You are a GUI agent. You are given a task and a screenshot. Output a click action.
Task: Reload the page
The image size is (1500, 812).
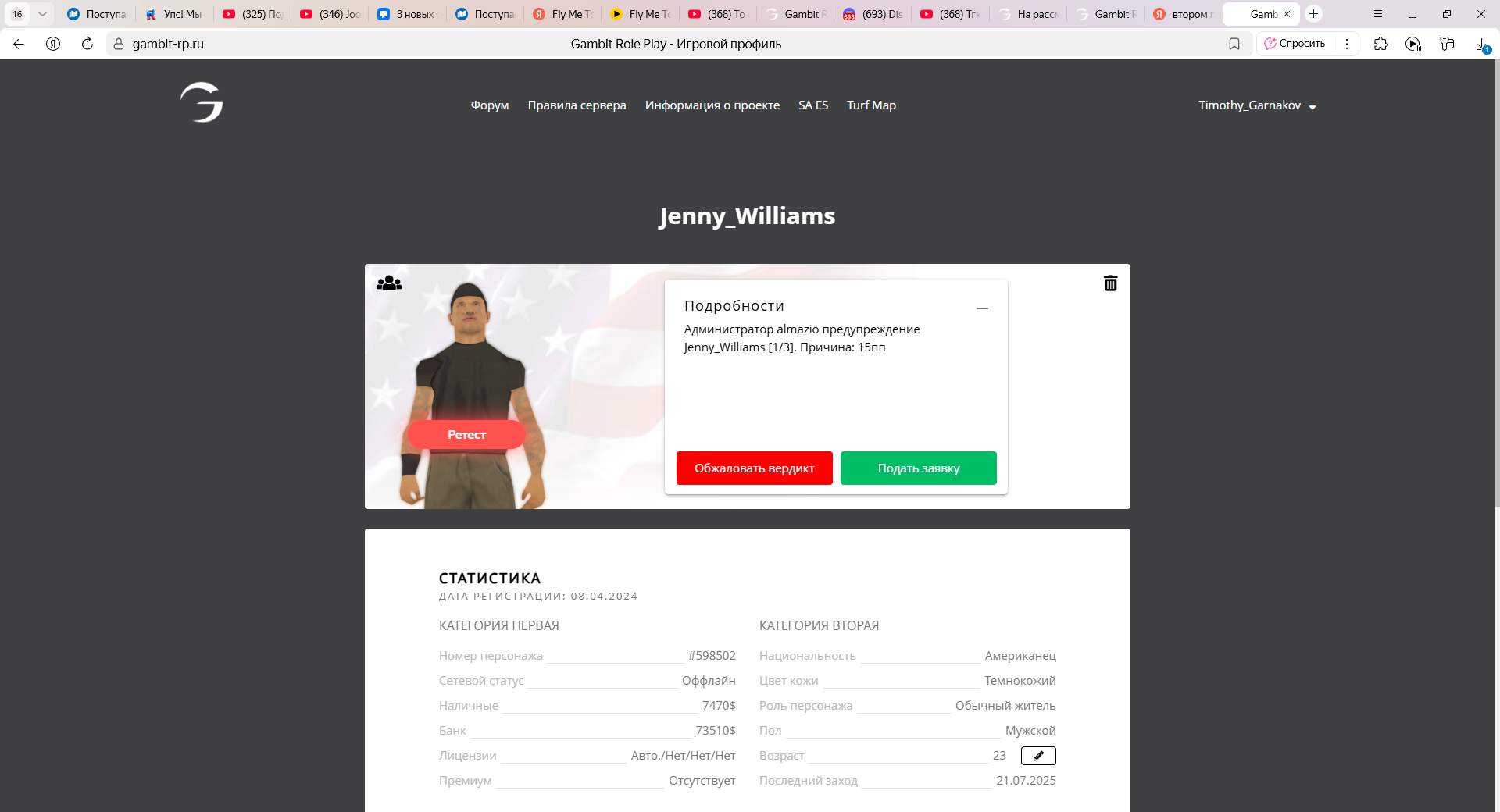tap(87, 44)
